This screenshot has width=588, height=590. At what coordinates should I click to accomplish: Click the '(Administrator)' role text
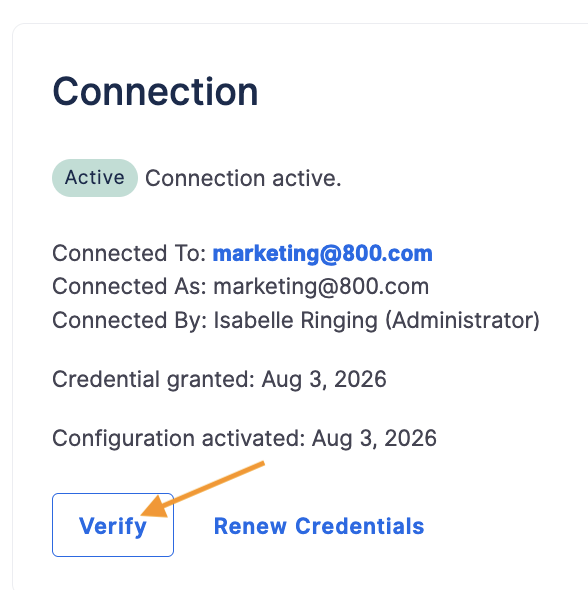tap(463, 321)
